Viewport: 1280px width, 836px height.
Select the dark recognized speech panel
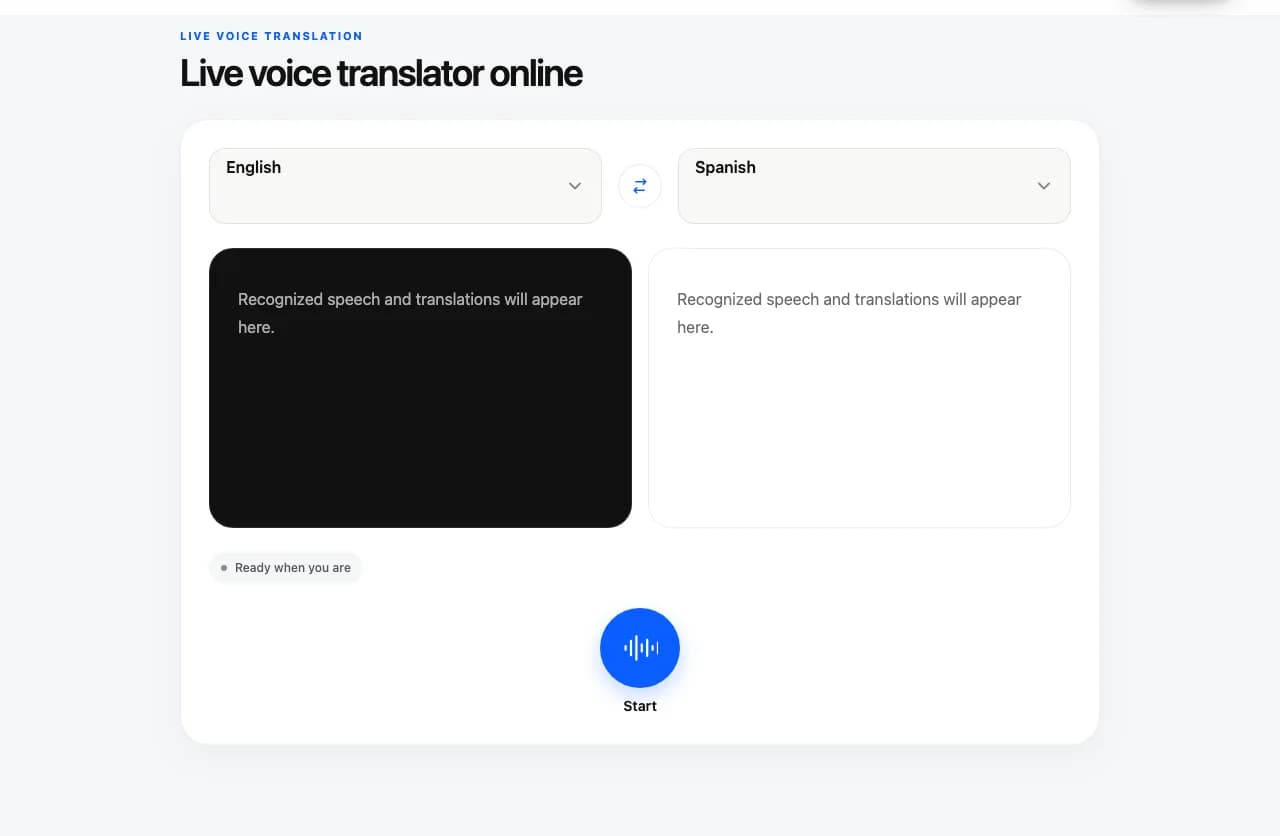420,388
